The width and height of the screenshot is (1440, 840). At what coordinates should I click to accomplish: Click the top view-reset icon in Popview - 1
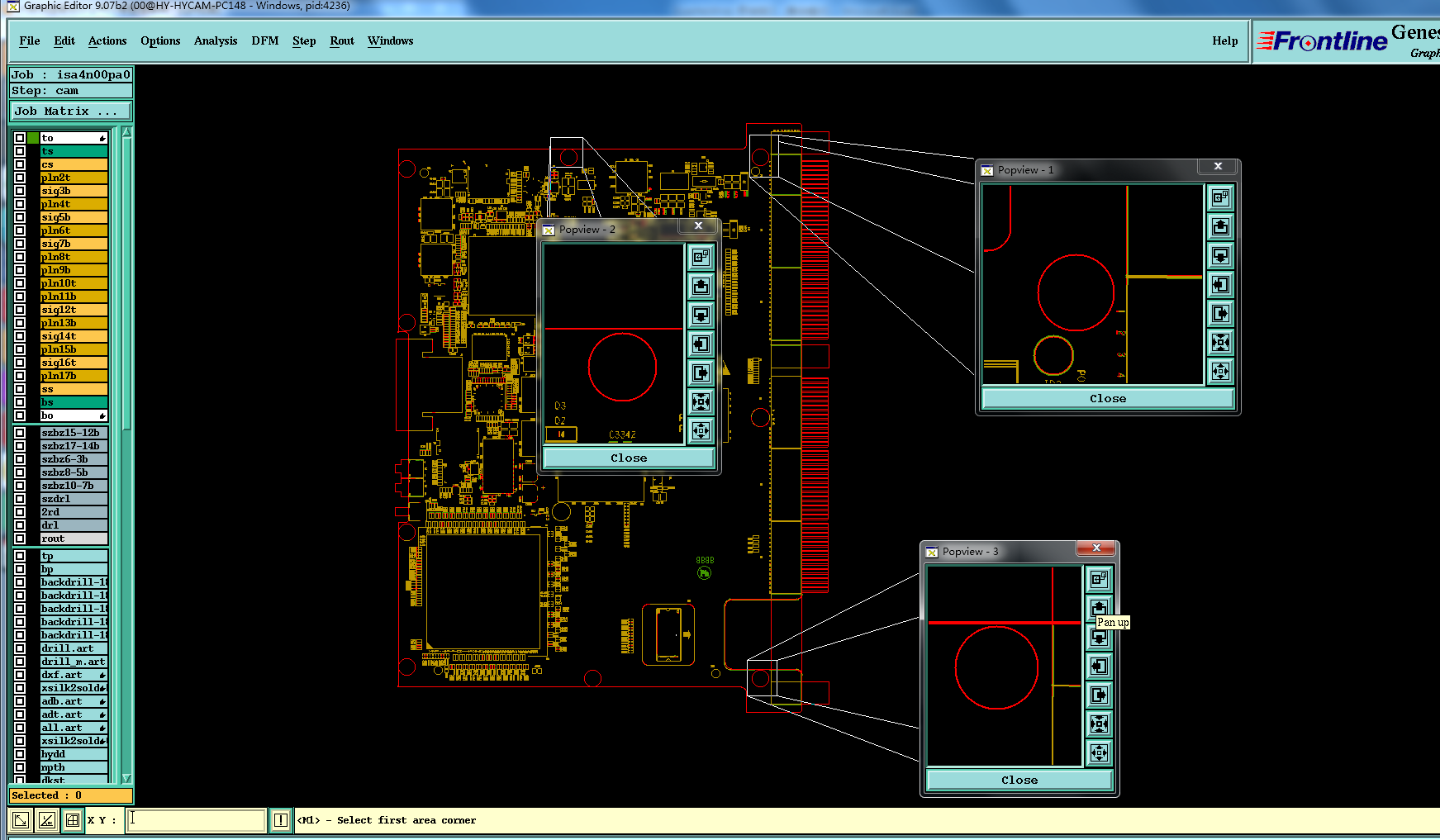(x=1220, y=197)
